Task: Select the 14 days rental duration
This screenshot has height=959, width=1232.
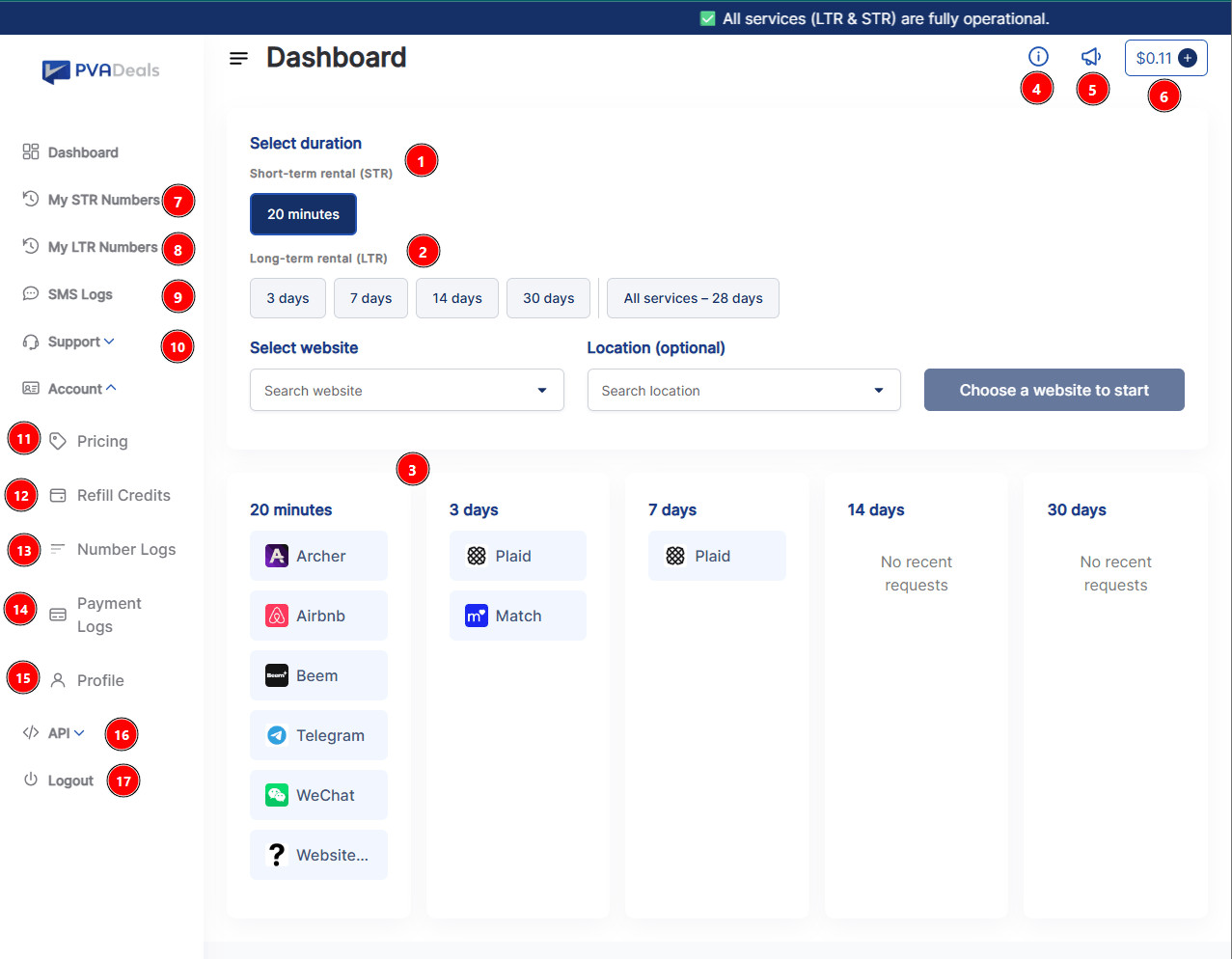Action: click(x=457, y=298)
